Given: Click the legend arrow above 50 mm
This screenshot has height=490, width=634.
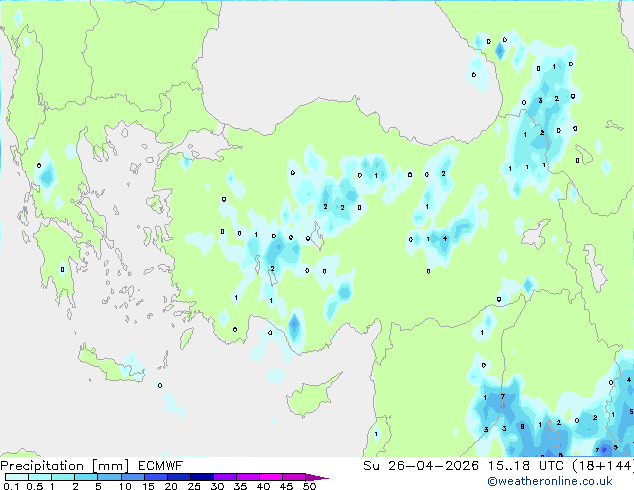Looking at the screenshot, I should click(x=317, y=477).
